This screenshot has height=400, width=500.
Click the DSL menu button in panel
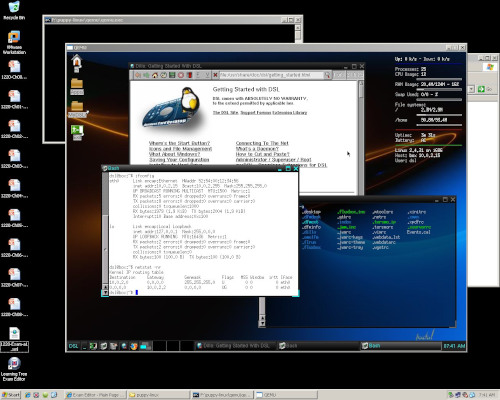point(73,346)
